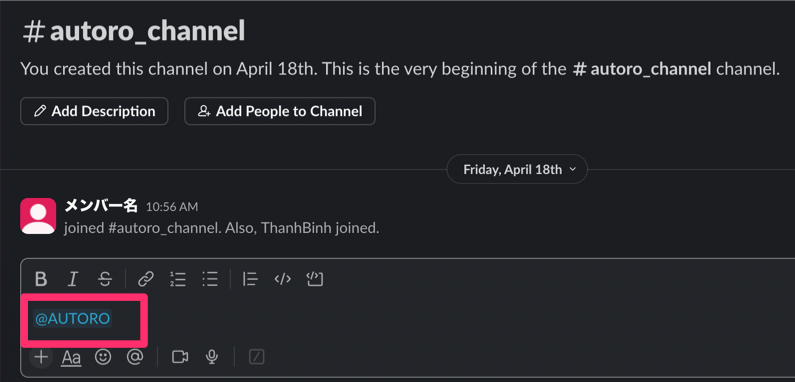Viewport: 795px width, 382px height.
Task: Click the @AUTORO mention in message field
Action: click(x=72, y=319)
